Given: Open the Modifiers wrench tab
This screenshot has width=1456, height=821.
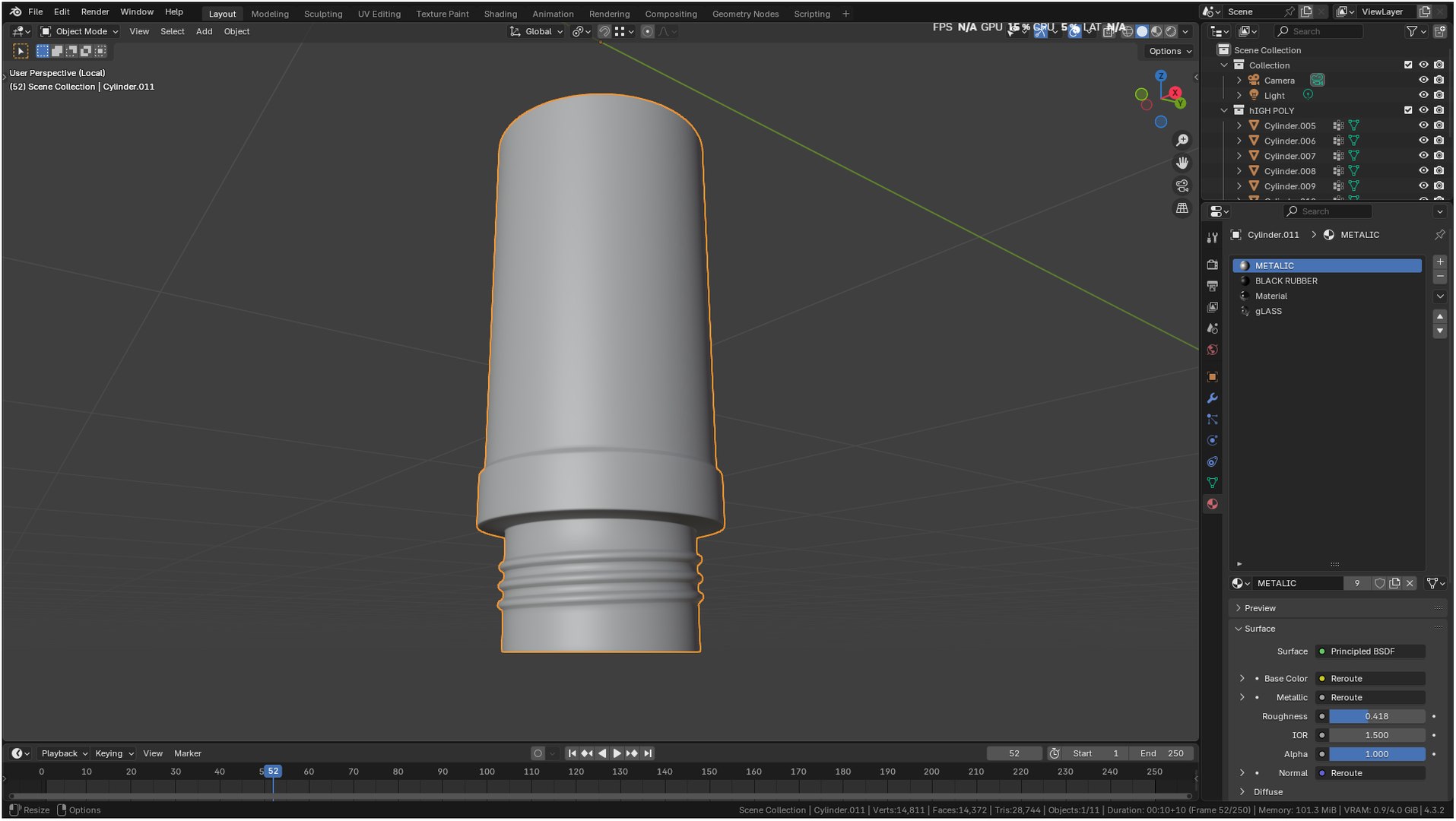Looking at the screenshot, I should coord(1212,398).
